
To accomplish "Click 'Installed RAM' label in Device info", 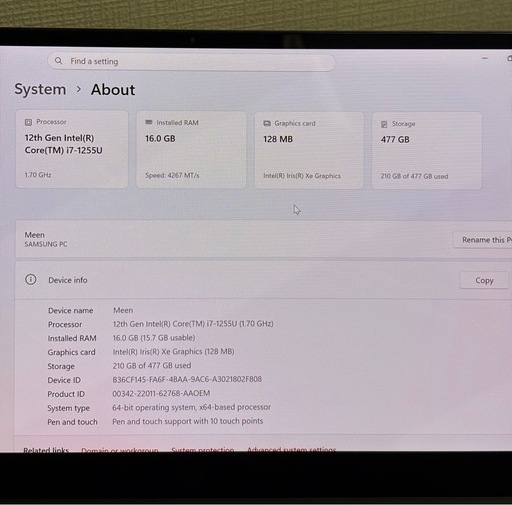I will coord(72,338).
